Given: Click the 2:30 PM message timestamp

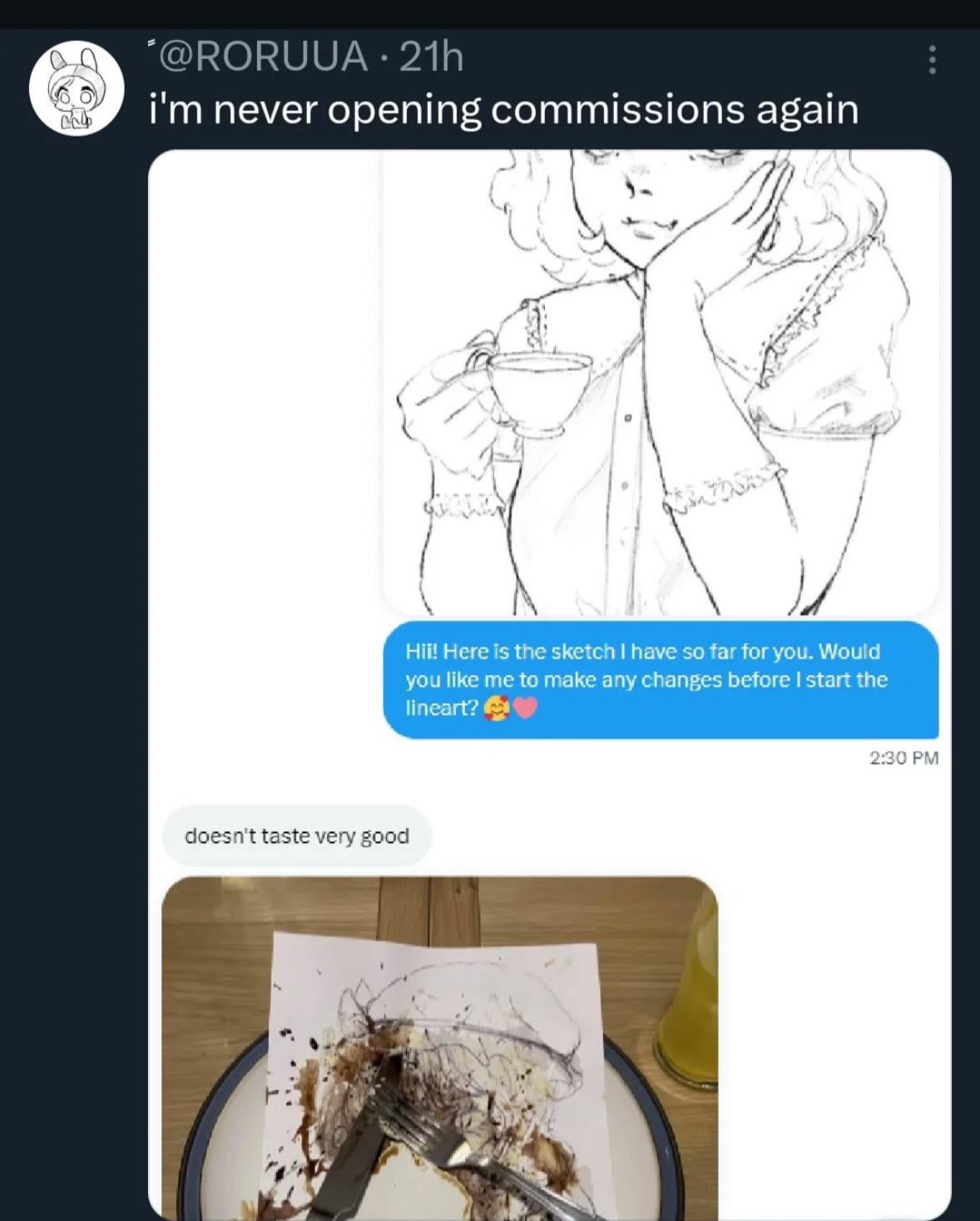Looking at the screenshot, I should click(x=903, y=758).
